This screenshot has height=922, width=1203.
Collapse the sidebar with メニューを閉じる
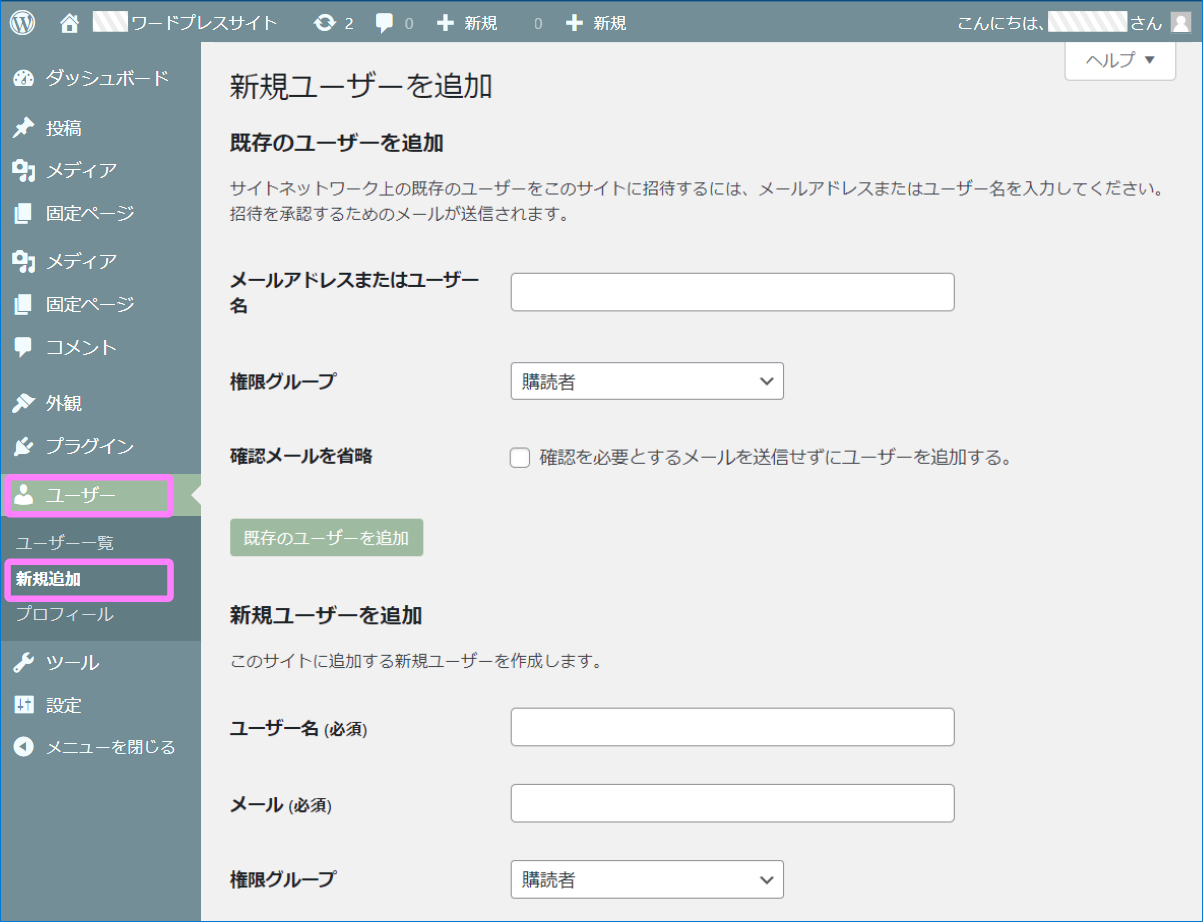pyautogui.click(x=80, y=745)
